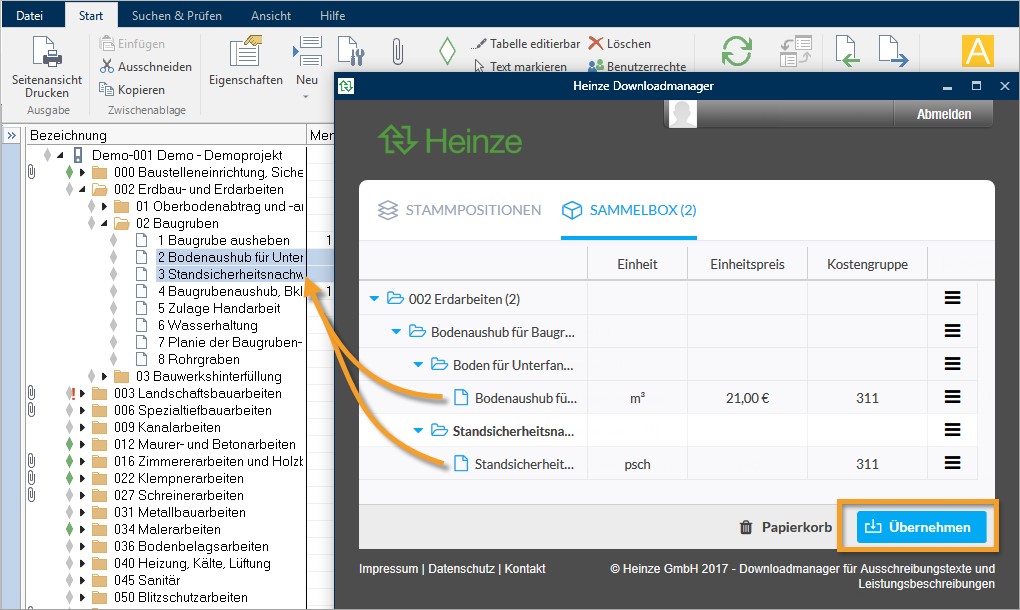The width and height of the screenshot is (1020, 610).
Task: Switch to the SAMMELBOX (2) tab
Action: click(x=629, y=210)
